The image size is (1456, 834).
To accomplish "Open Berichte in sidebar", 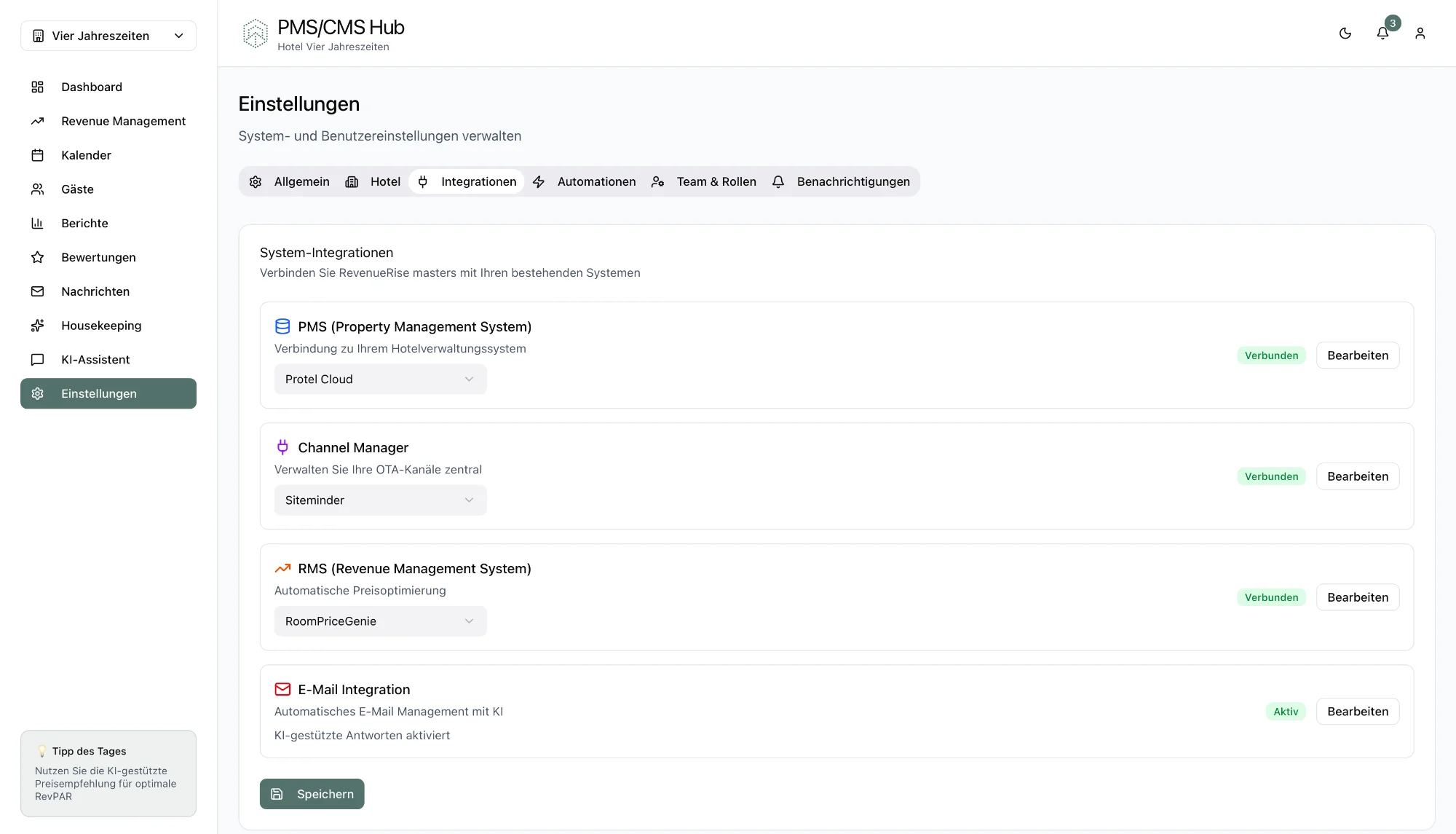I will click(x=84, y=224).
